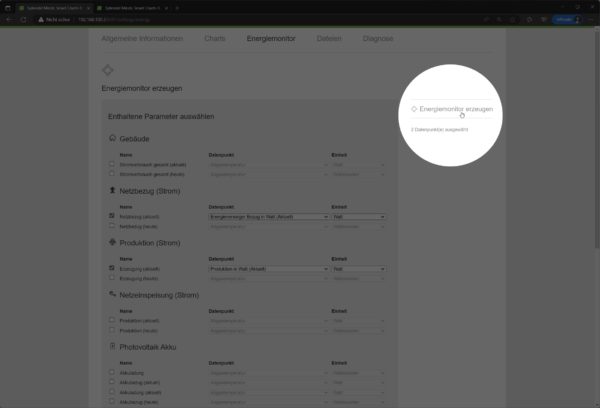
Task: Close the second Splendid Minds tab
Action: [x=166, y=8]
